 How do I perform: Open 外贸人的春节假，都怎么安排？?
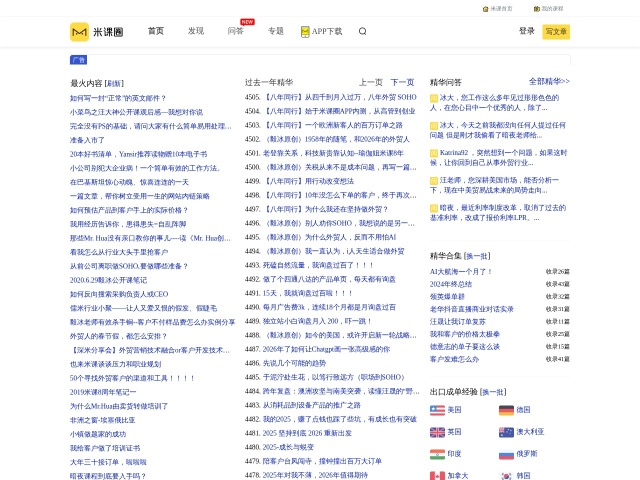(x=118, y=336)
